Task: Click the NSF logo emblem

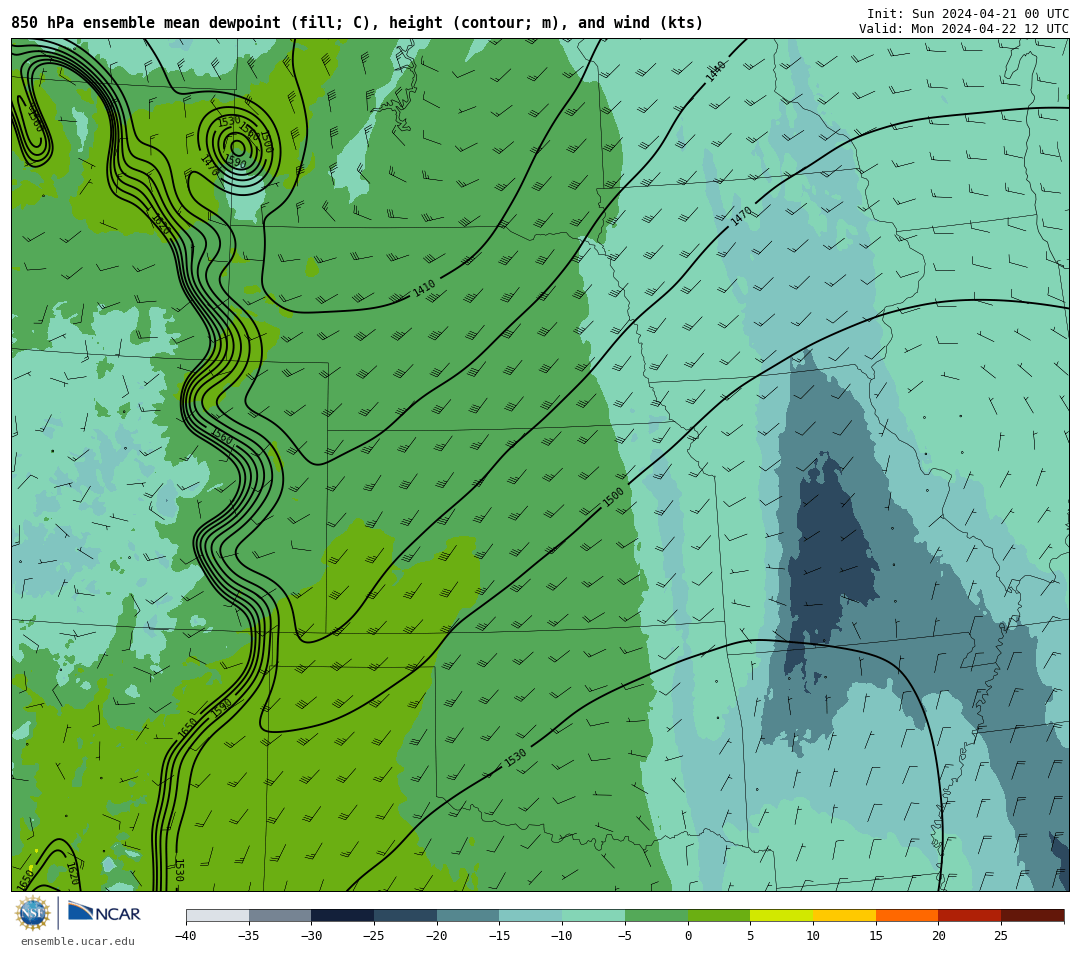Action: click(33, 913)
